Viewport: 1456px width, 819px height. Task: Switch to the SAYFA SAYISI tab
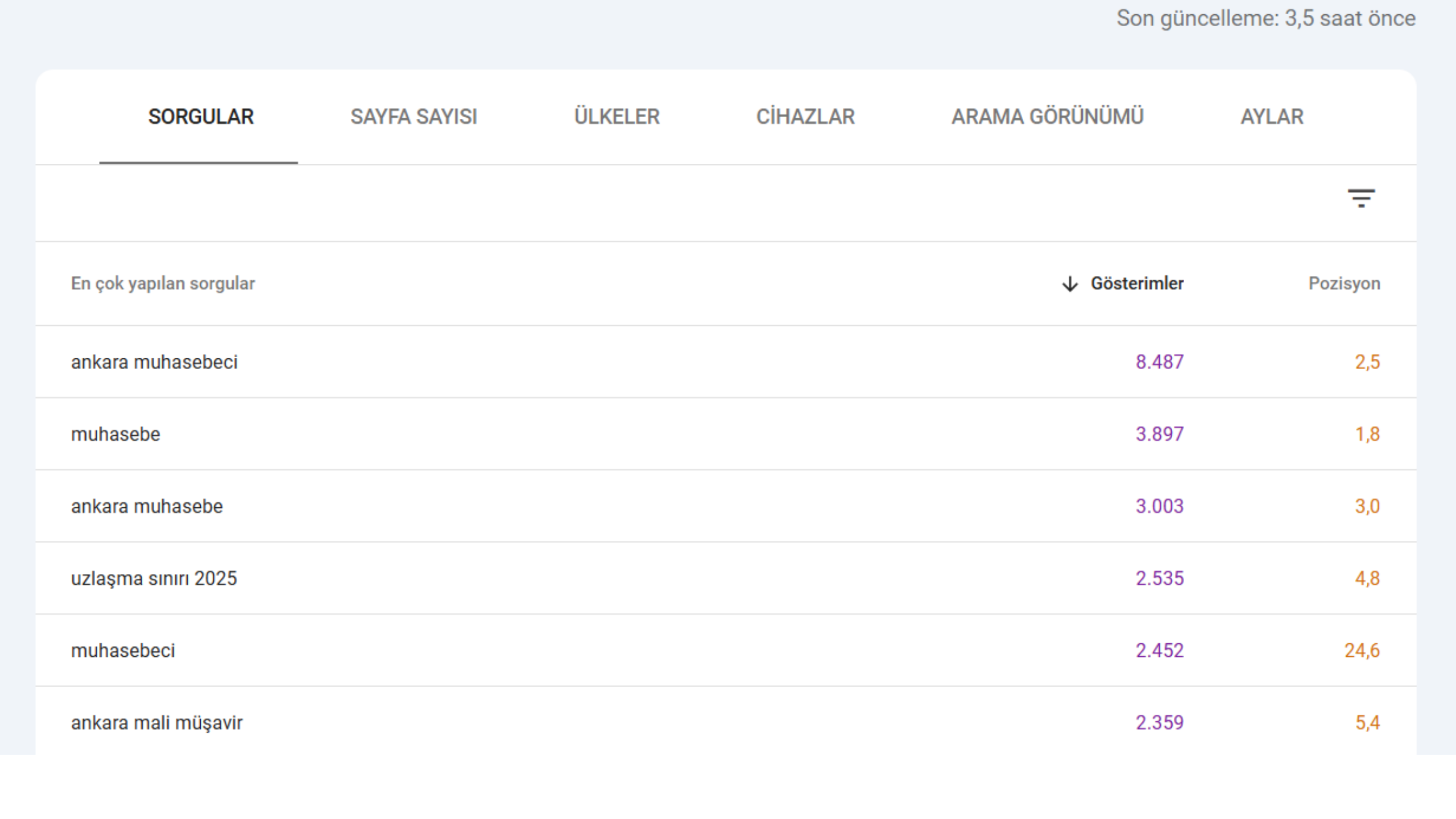(x=414, y=117)
